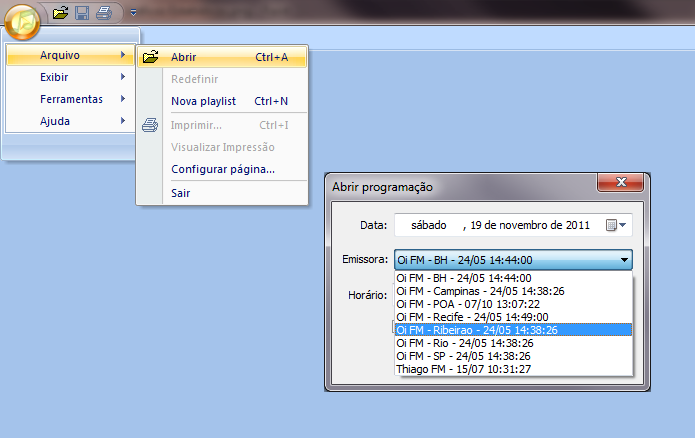This screenshot has width=695, height=438.
Task: Expand the Exibir submenu arrow
Action: 123,77
